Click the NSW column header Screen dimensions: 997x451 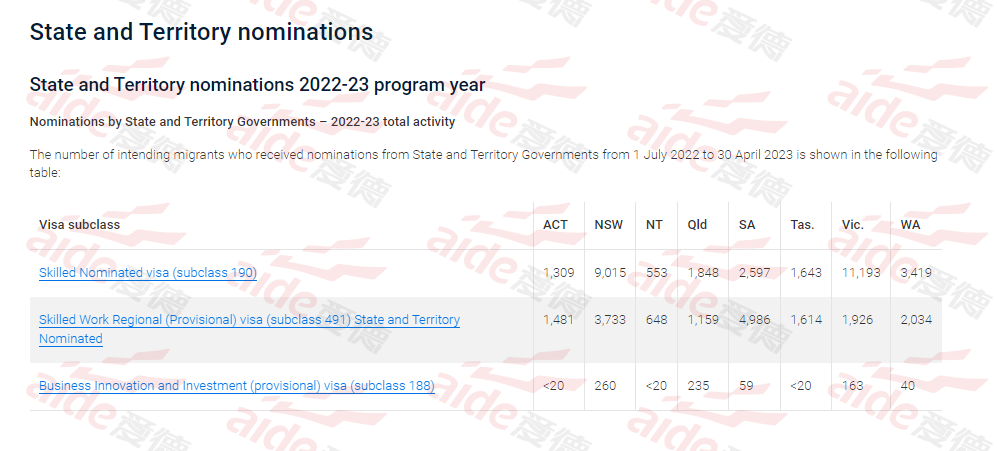609,225
